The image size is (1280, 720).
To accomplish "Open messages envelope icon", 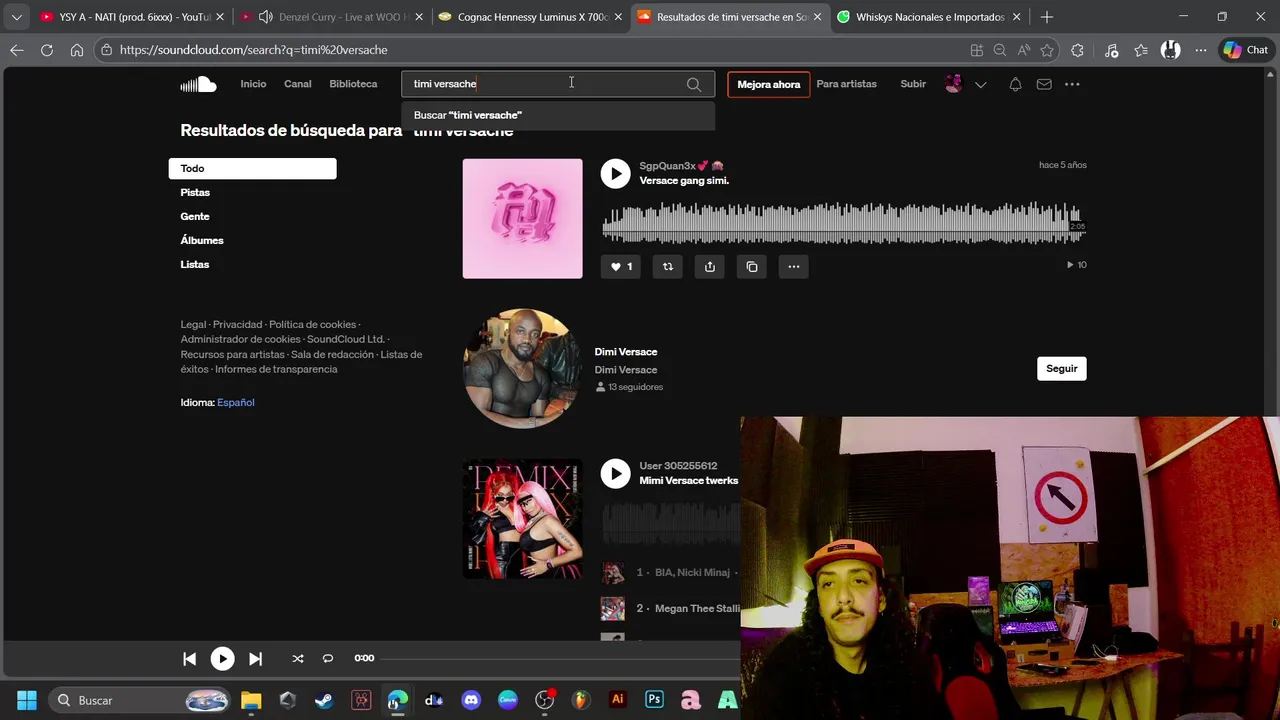I will pos(1044,84).
